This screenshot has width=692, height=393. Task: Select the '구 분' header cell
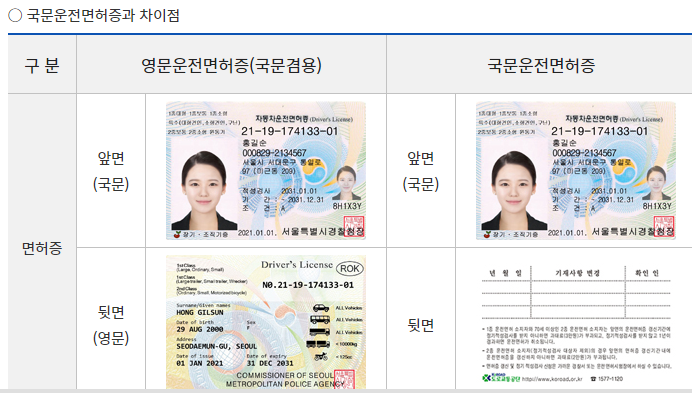(x=42, y=65)
